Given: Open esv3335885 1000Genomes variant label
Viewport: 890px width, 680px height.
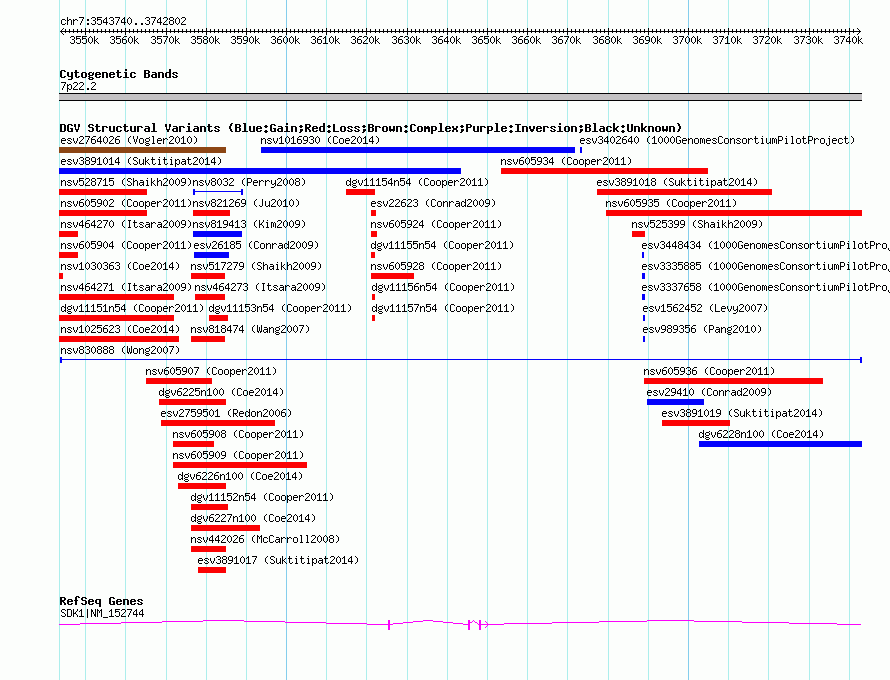Looking at the screenshot, I should click(x=764, y=266).
